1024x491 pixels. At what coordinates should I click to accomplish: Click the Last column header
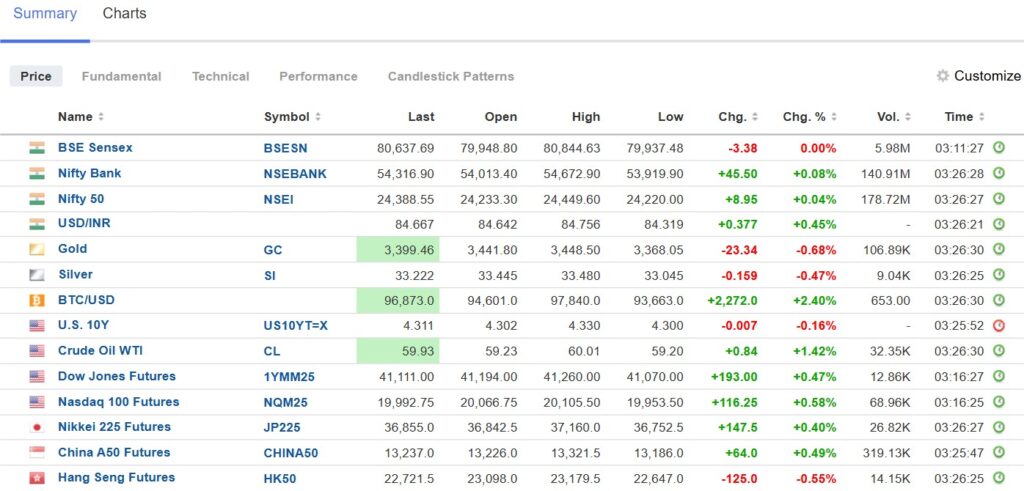[x=421, y=117]
